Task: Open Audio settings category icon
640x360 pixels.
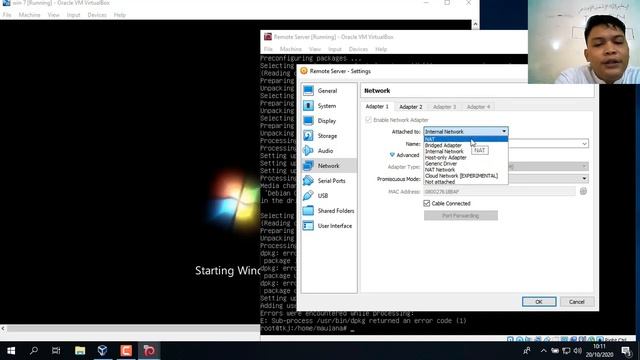Action: point(309,151)
